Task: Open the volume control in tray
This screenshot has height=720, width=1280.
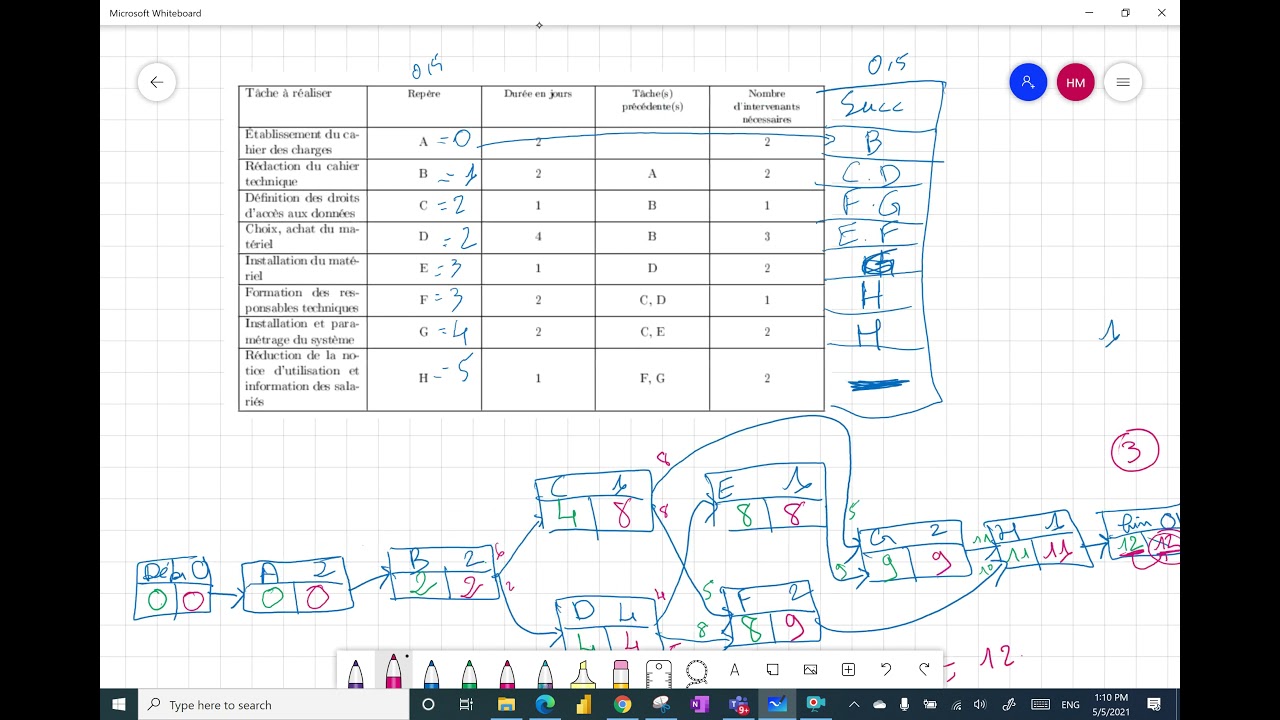Action: (x=979, y=704)
